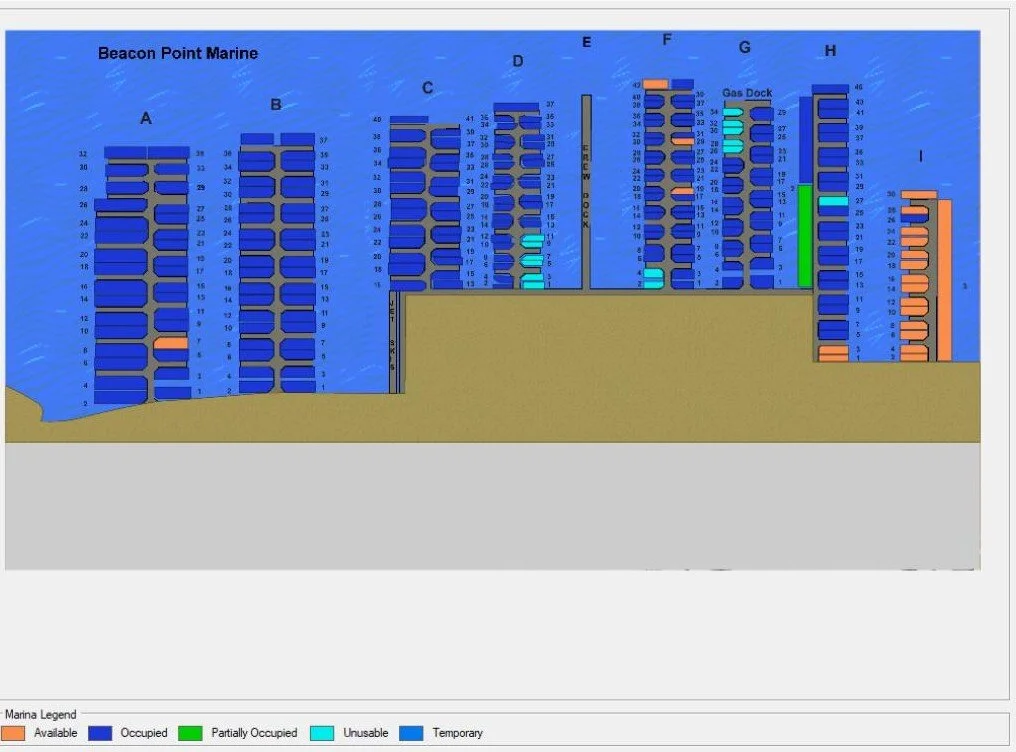This screenshot has height=752, width=1016.
Task: Select the cyan slip 34 at Gas Dock
Action: coord(733,112)
